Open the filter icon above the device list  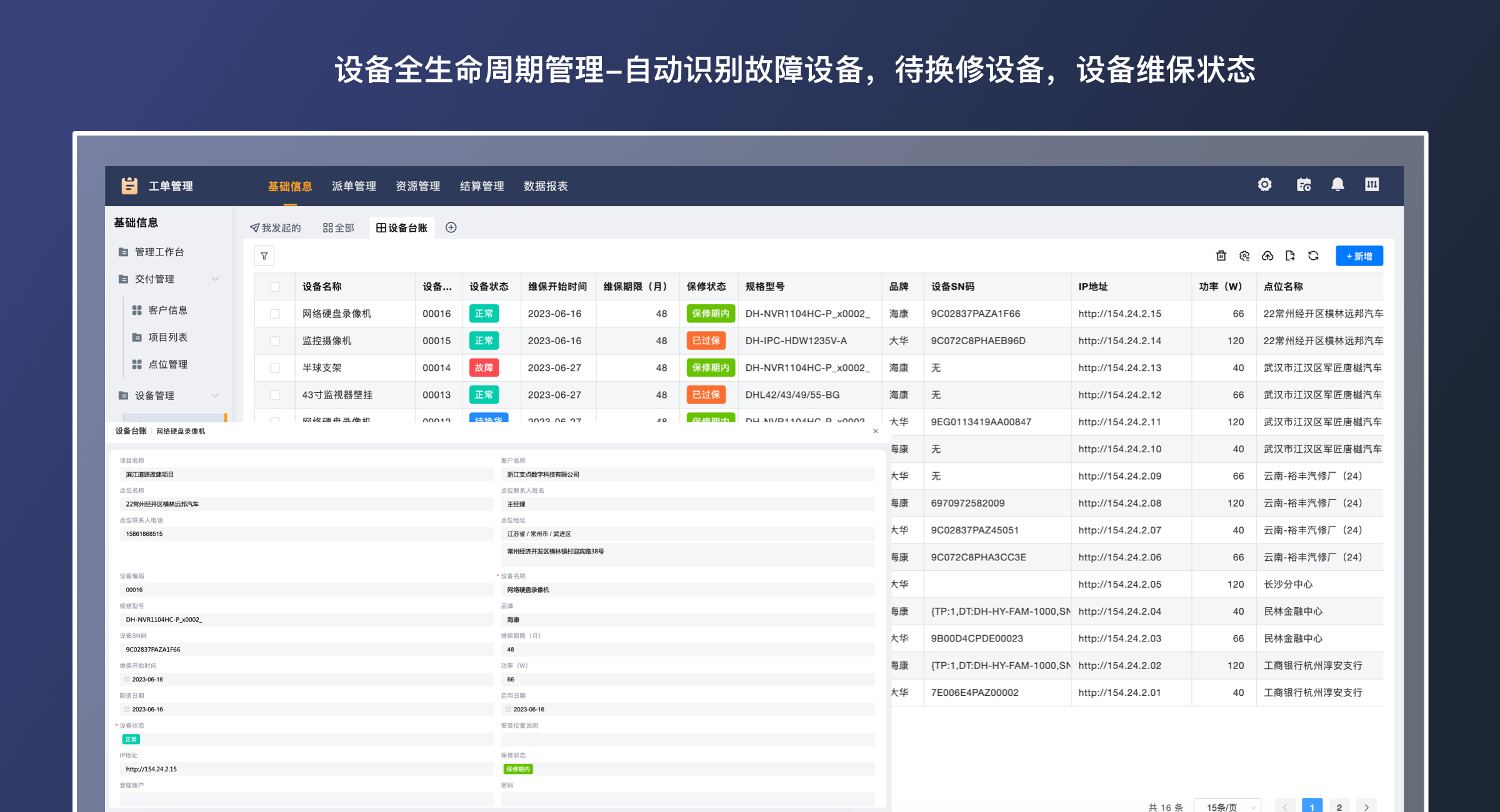coord(264,256)
